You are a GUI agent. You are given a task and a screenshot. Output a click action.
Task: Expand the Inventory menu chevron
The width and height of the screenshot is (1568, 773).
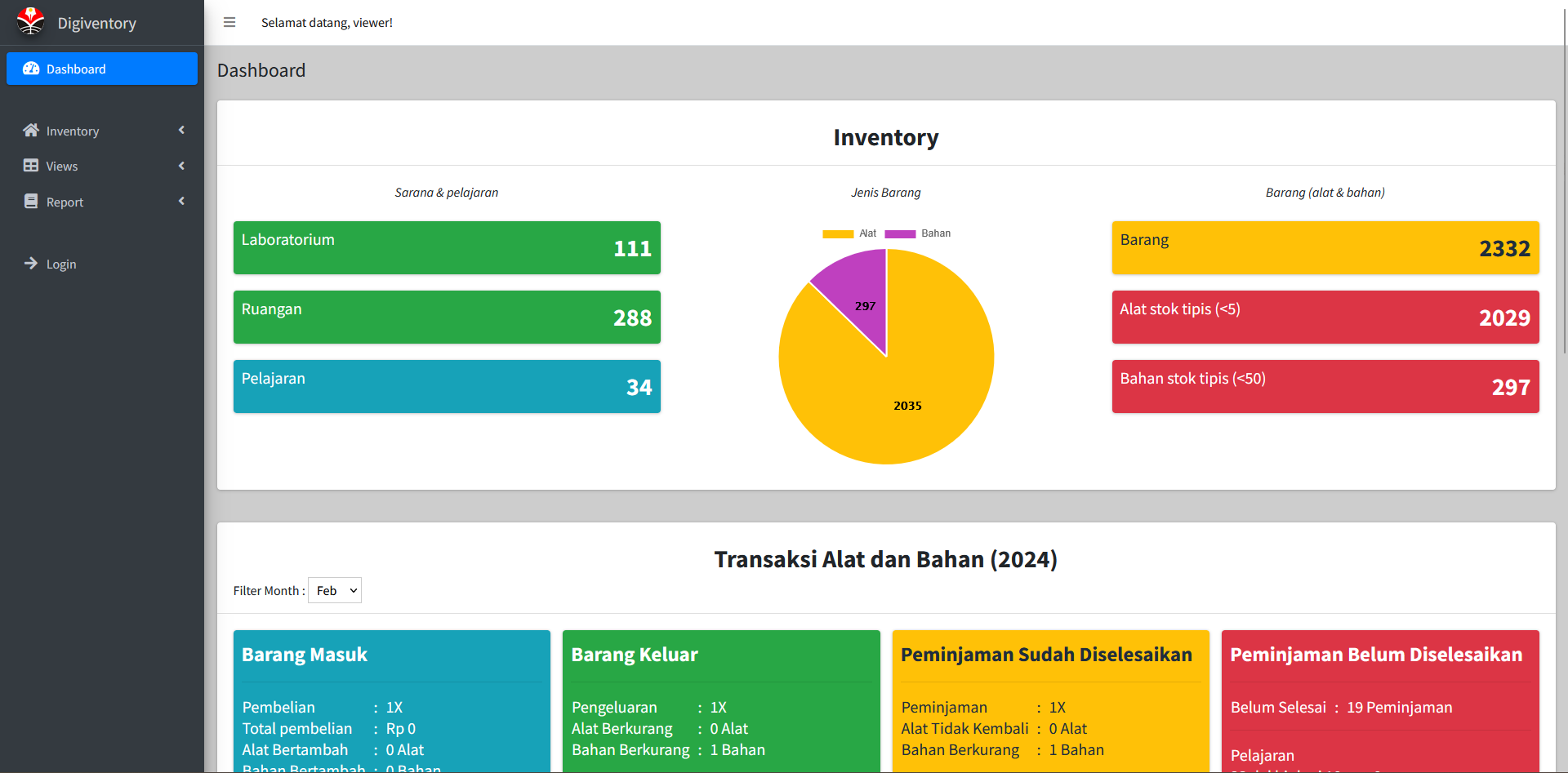point(181,131)
